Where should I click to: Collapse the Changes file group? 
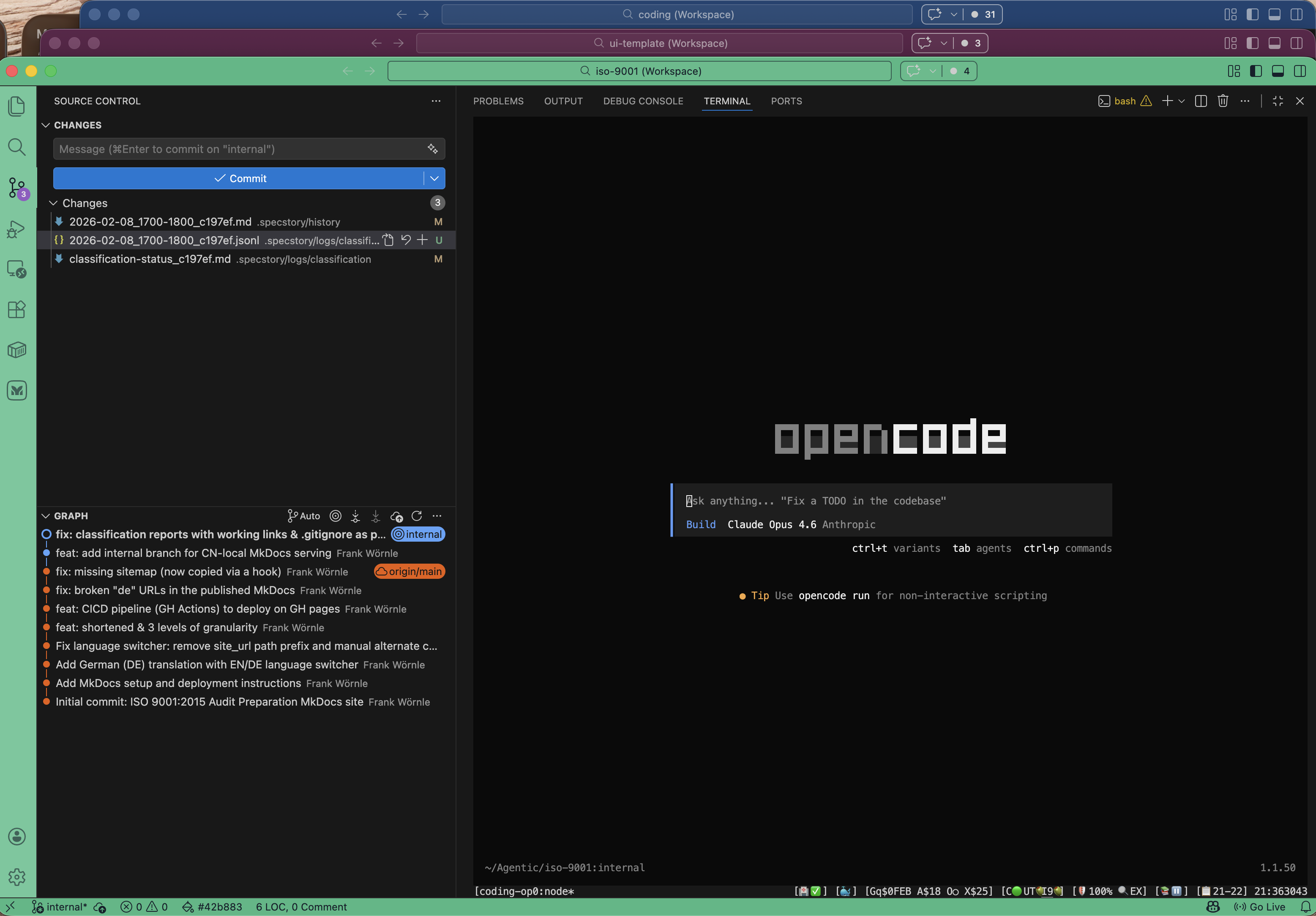pos(53,203)
